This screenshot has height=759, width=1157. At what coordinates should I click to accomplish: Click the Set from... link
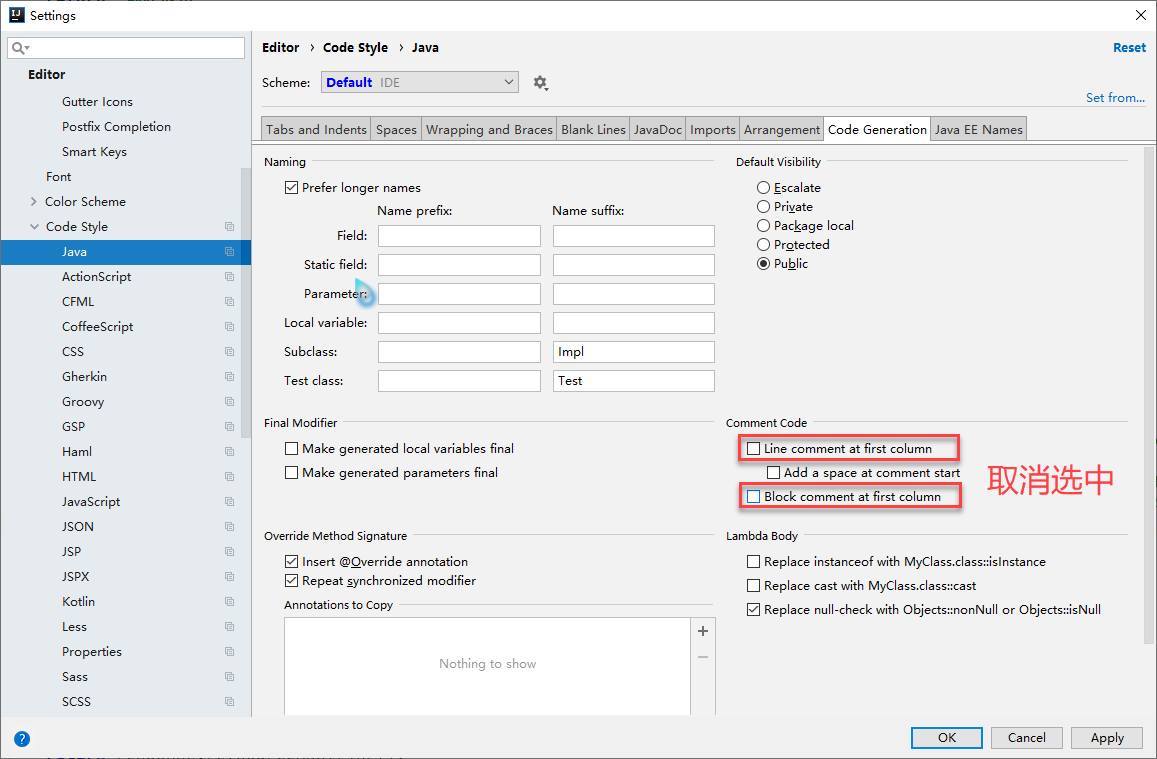[x=1115, y=97]
